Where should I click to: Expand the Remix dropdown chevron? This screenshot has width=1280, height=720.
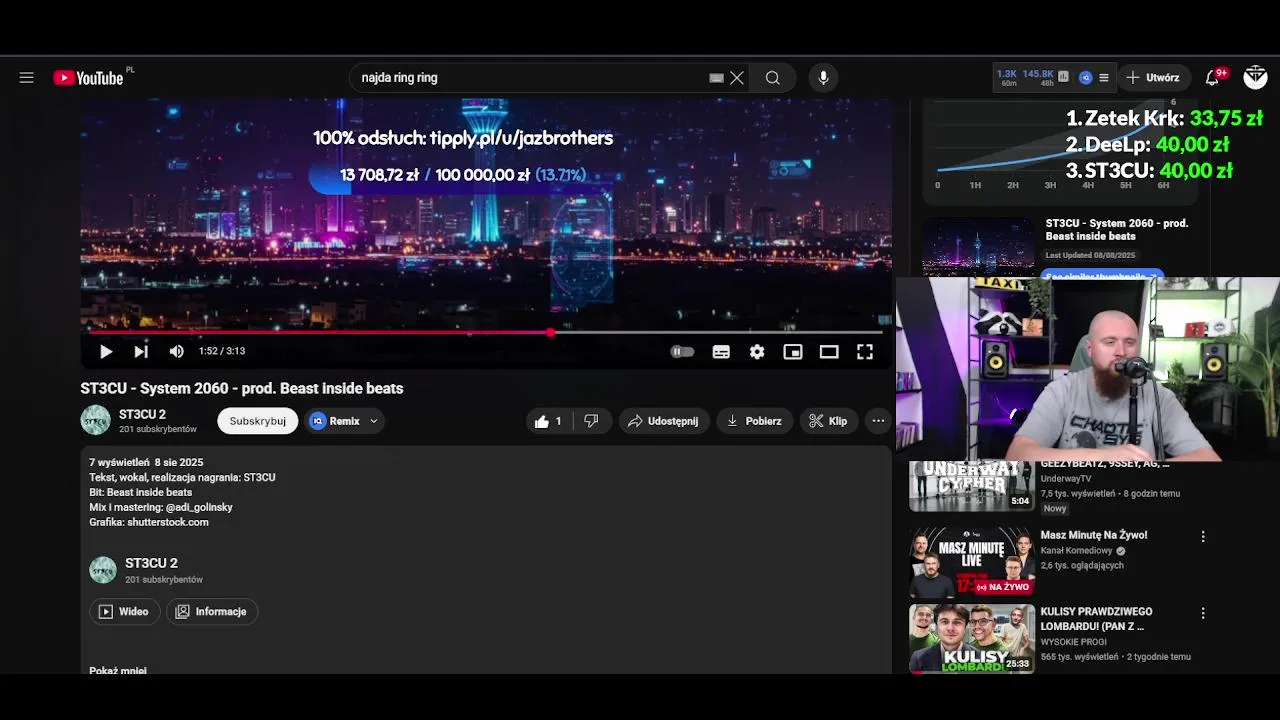374,421
